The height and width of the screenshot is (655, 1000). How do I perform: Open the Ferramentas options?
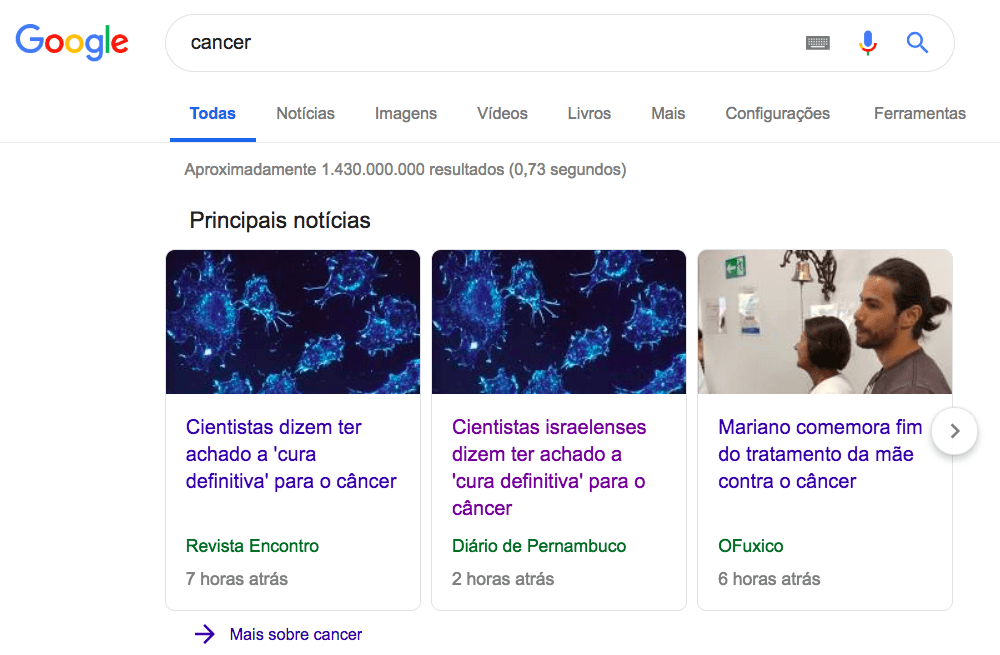coord(919,113)
